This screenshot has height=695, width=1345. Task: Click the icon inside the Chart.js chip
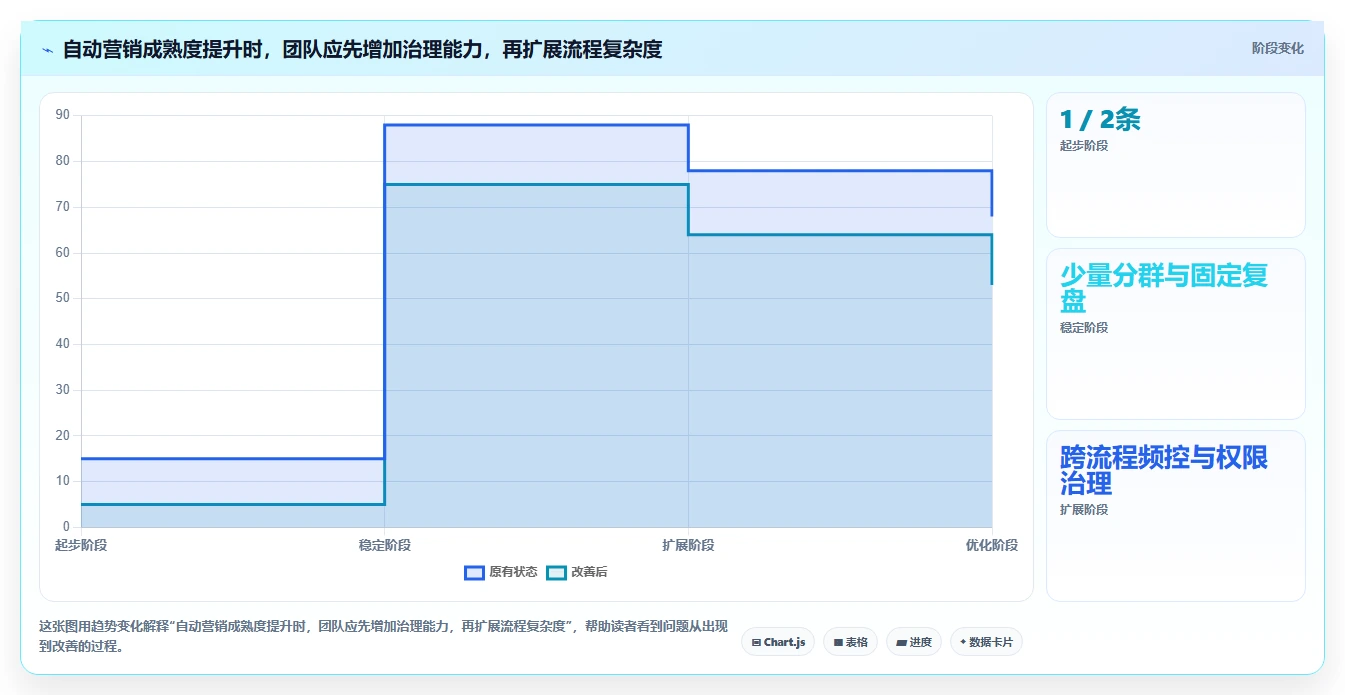click(x=756, y=642)
